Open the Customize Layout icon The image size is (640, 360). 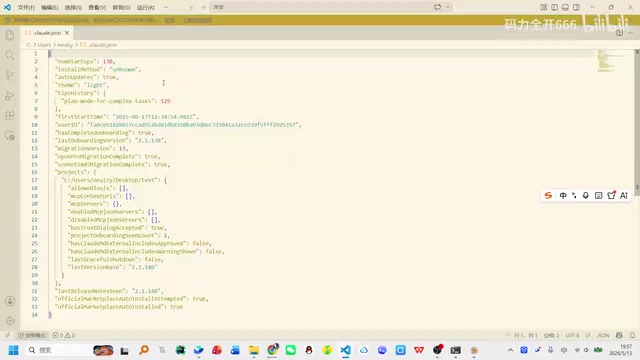544,7
